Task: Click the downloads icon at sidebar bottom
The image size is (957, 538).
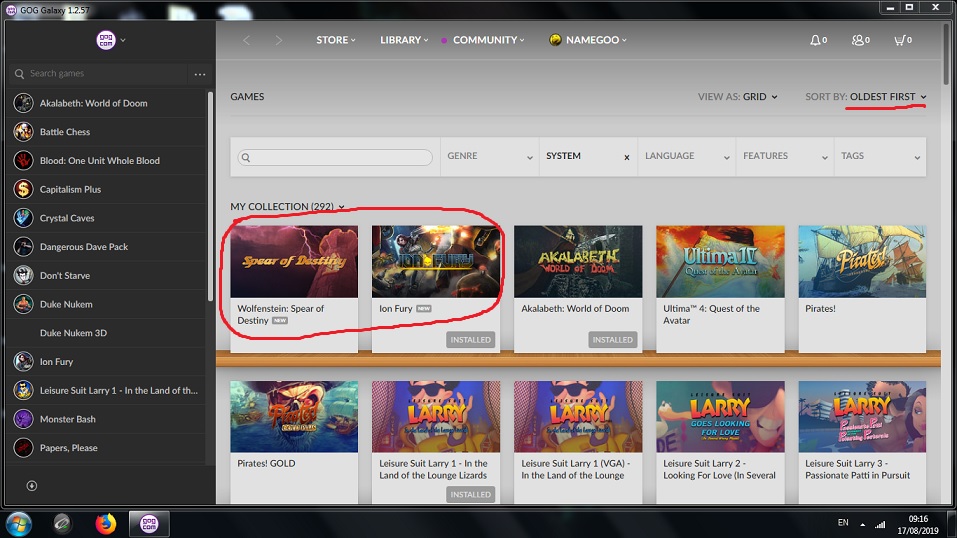Action: [x=32, y=485]
